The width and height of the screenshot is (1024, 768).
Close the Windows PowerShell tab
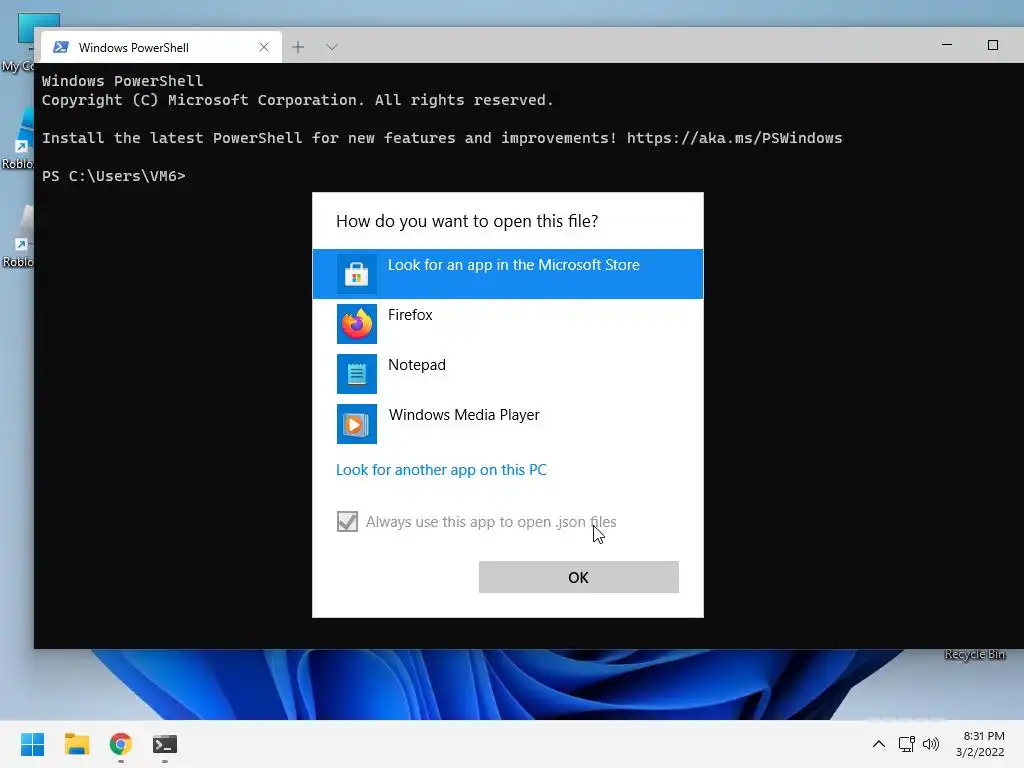(264, 47)
